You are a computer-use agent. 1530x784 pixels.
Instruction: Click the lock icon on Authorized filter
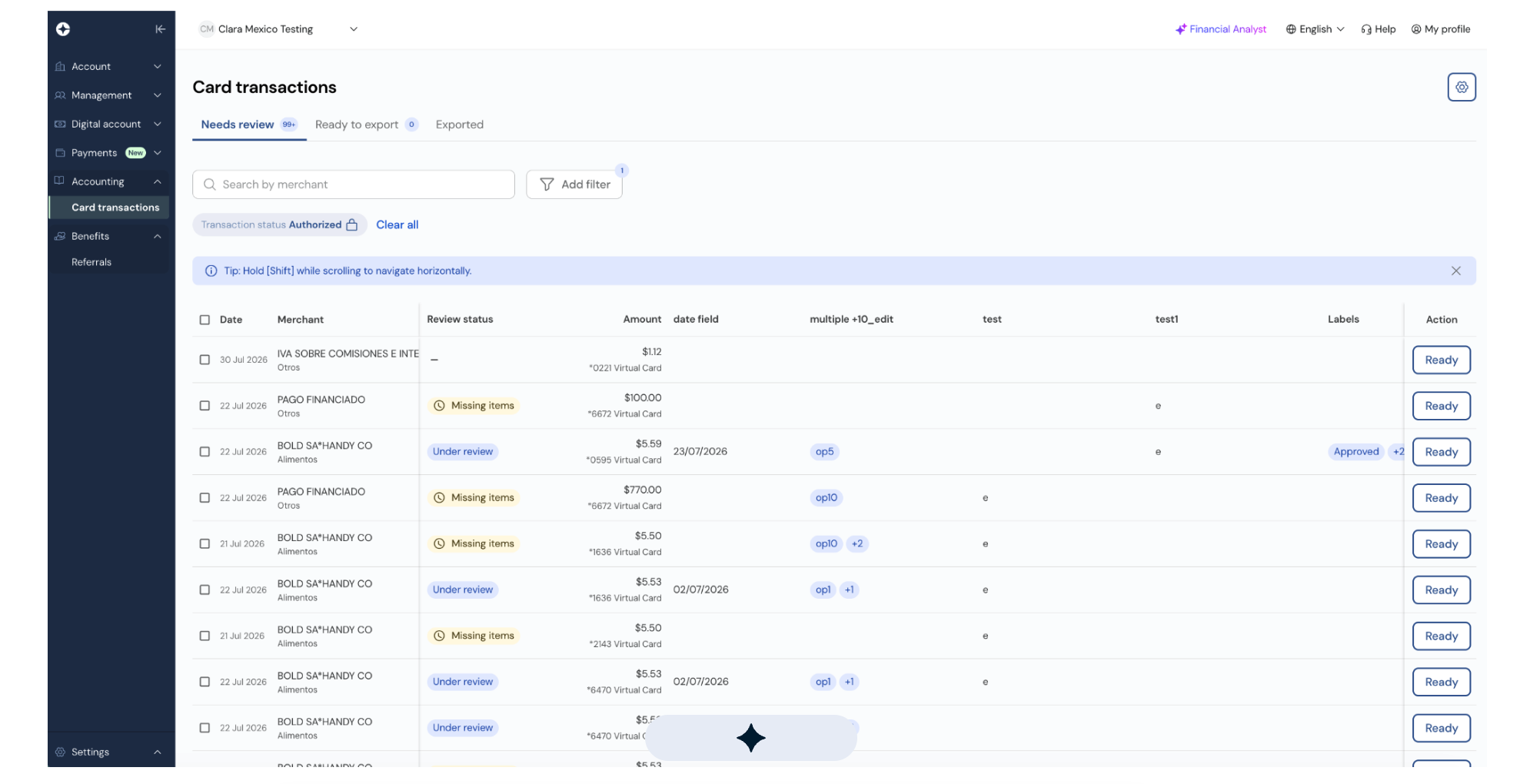click(x=352, y=224)
